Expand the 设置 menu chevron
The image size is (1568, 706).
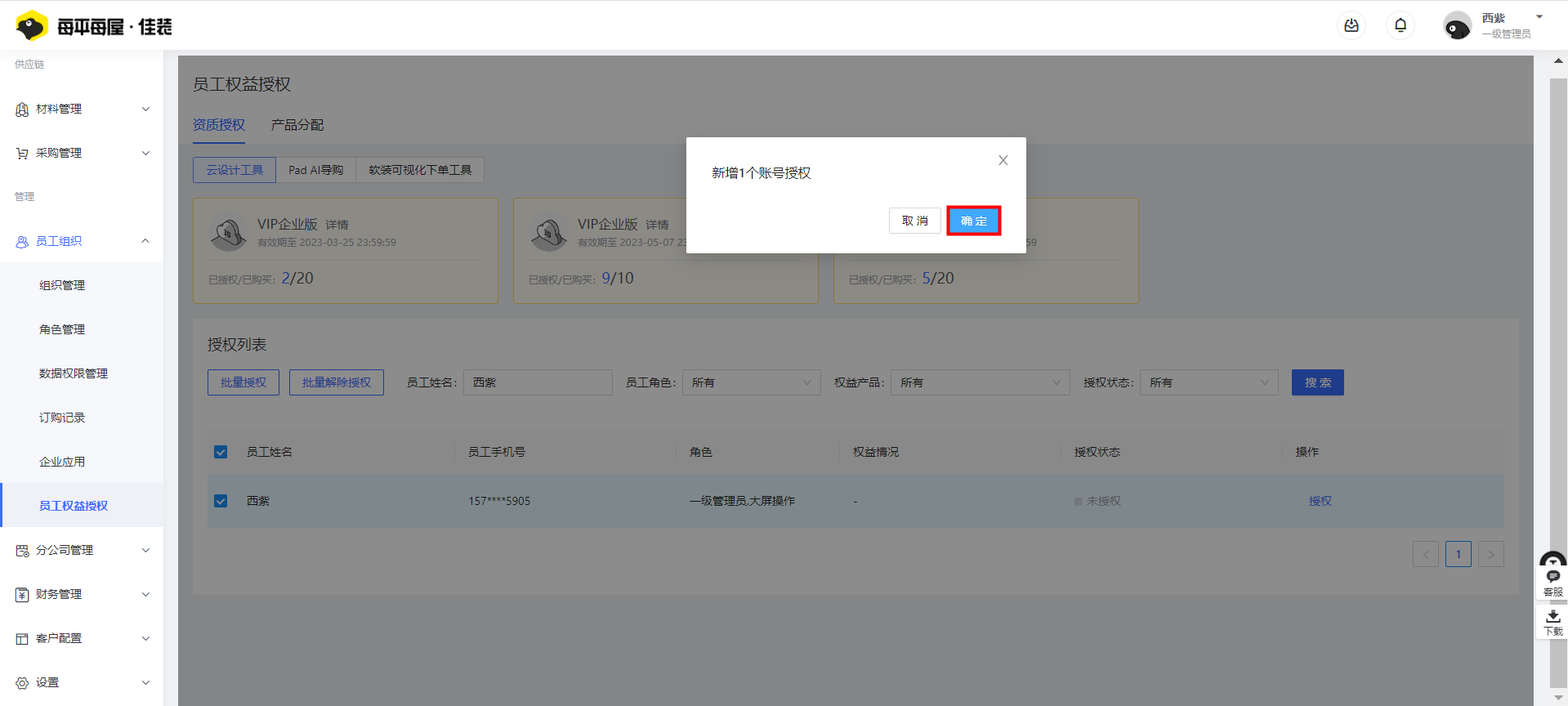pyautogui.click(x=145, y=683)
